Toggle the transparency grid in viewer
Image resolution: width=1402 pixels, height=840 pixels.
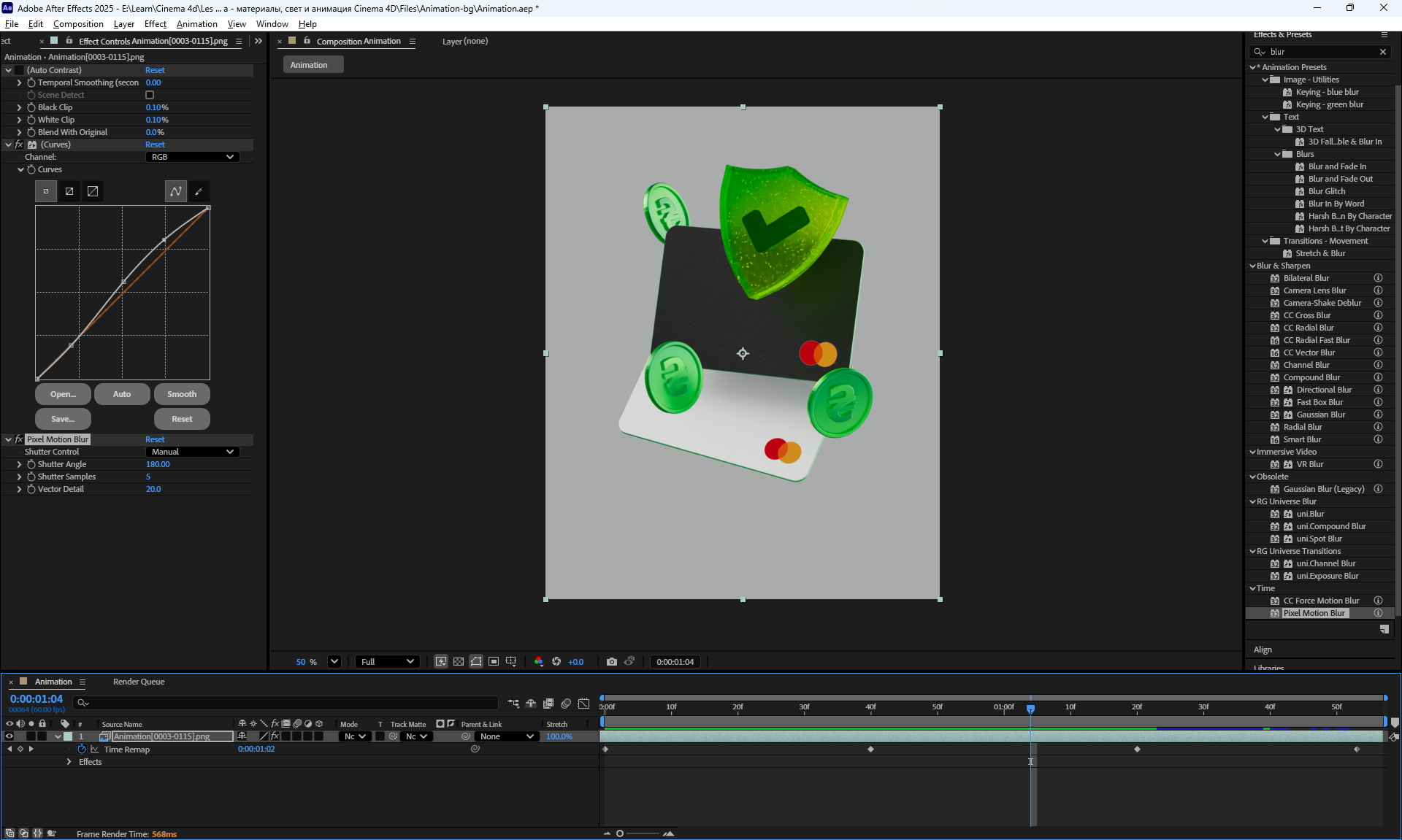(459, 662)
